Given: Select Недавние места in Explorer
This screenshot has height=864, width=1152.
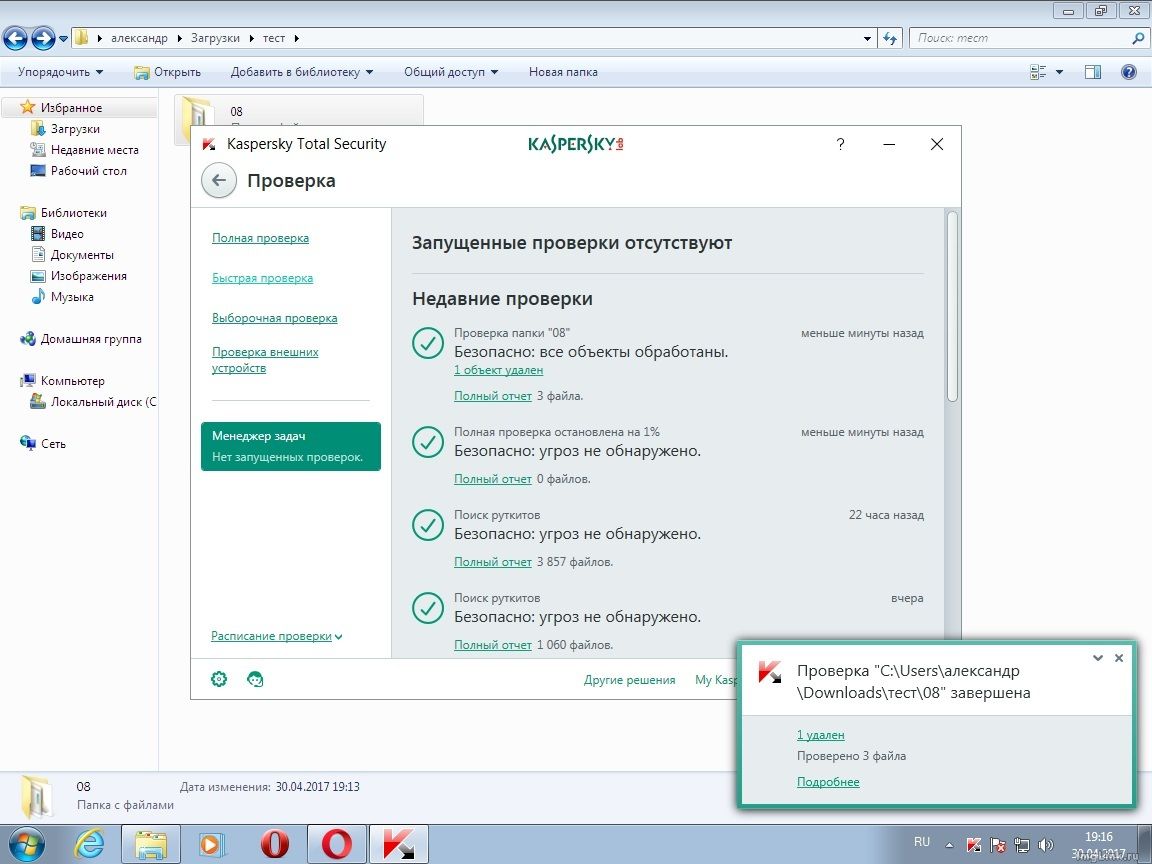Looking at the screenshot, I should (94, 150).
